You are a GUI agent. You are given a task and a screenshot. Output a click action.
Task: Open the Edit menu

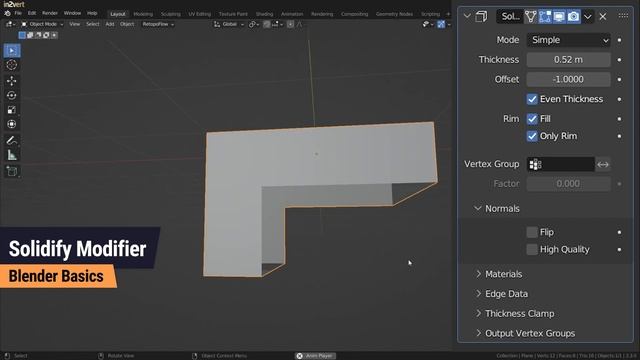(x=32, y=13)
